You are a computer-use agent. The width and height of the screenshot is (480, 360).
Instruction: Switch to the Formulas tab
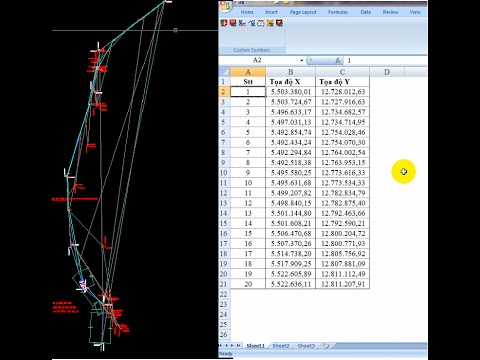pyautogui.click(x=338, y=12)
